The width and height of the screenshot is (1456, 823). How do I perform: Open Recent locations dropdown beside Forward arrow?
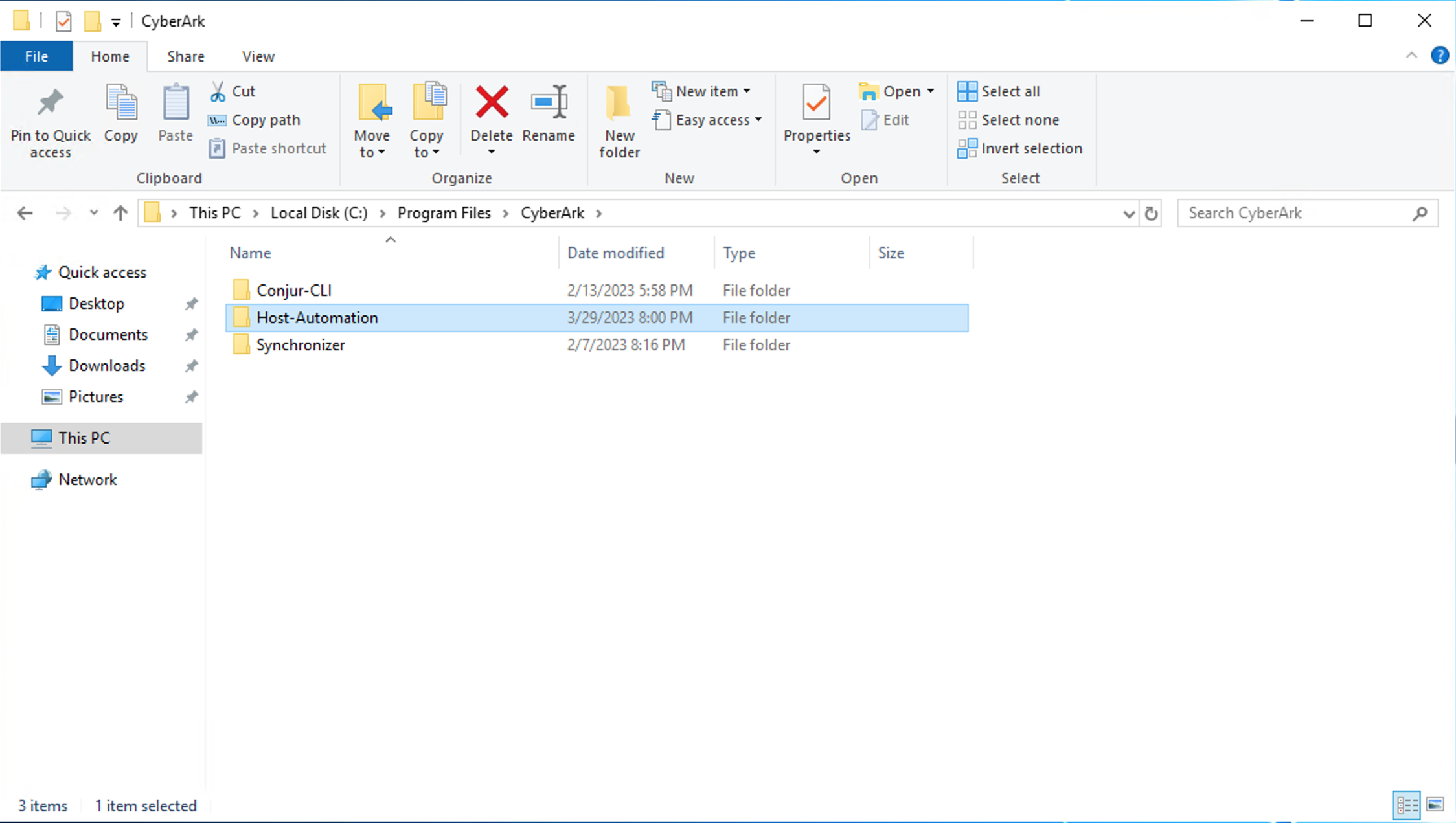(94, 213)
